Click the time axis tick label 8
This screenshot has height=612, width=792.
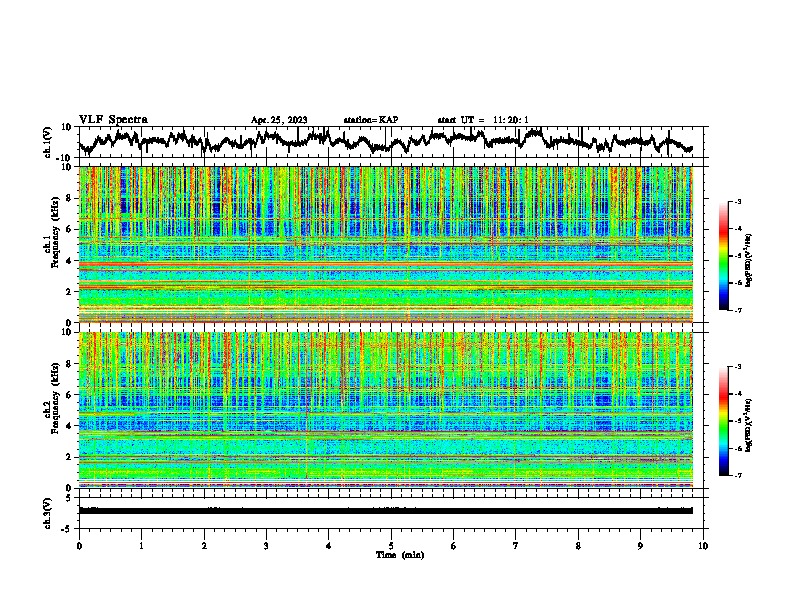578,546
